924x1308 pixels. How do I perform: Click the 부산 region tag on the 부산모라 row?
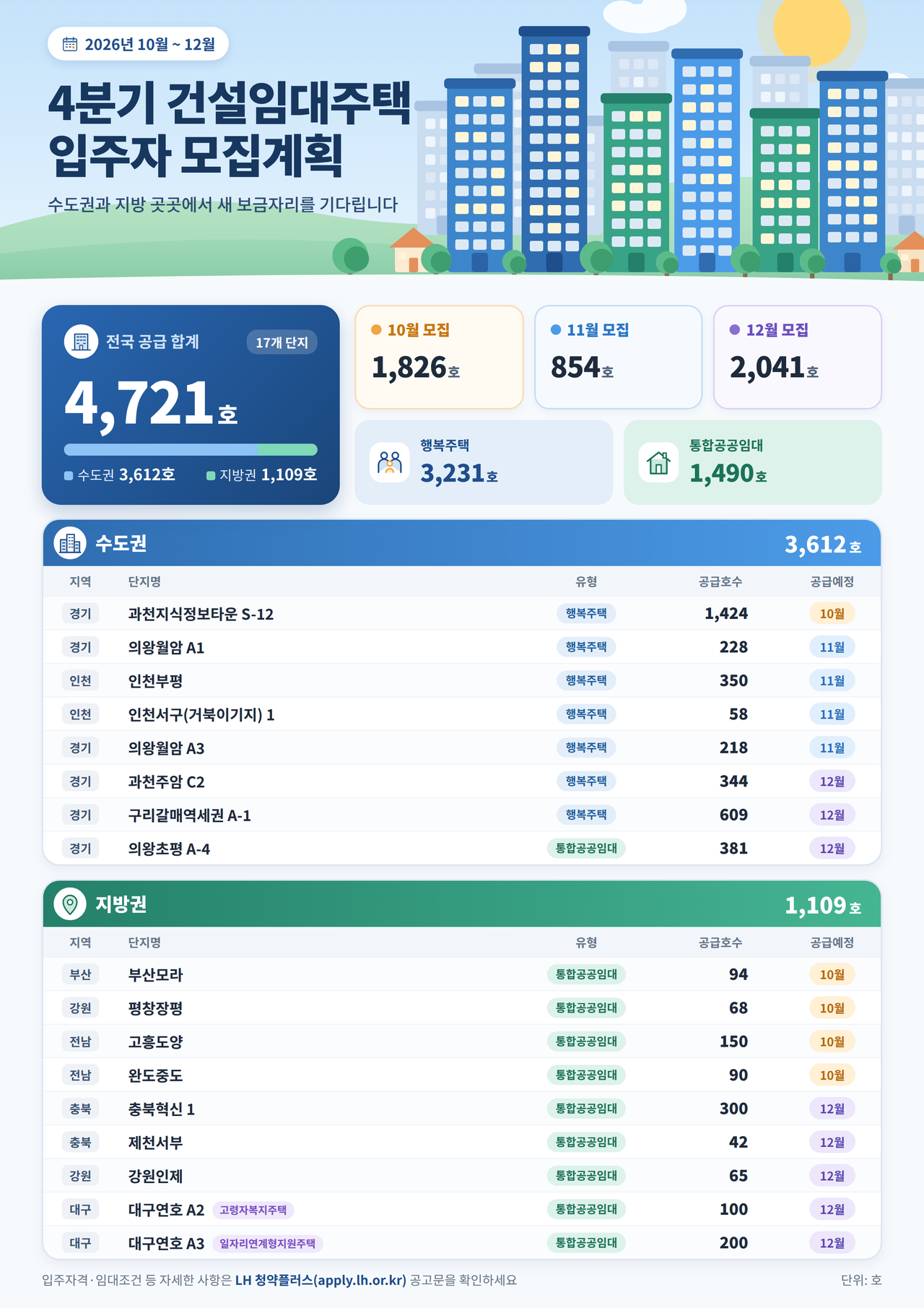(x=80, y=975)
